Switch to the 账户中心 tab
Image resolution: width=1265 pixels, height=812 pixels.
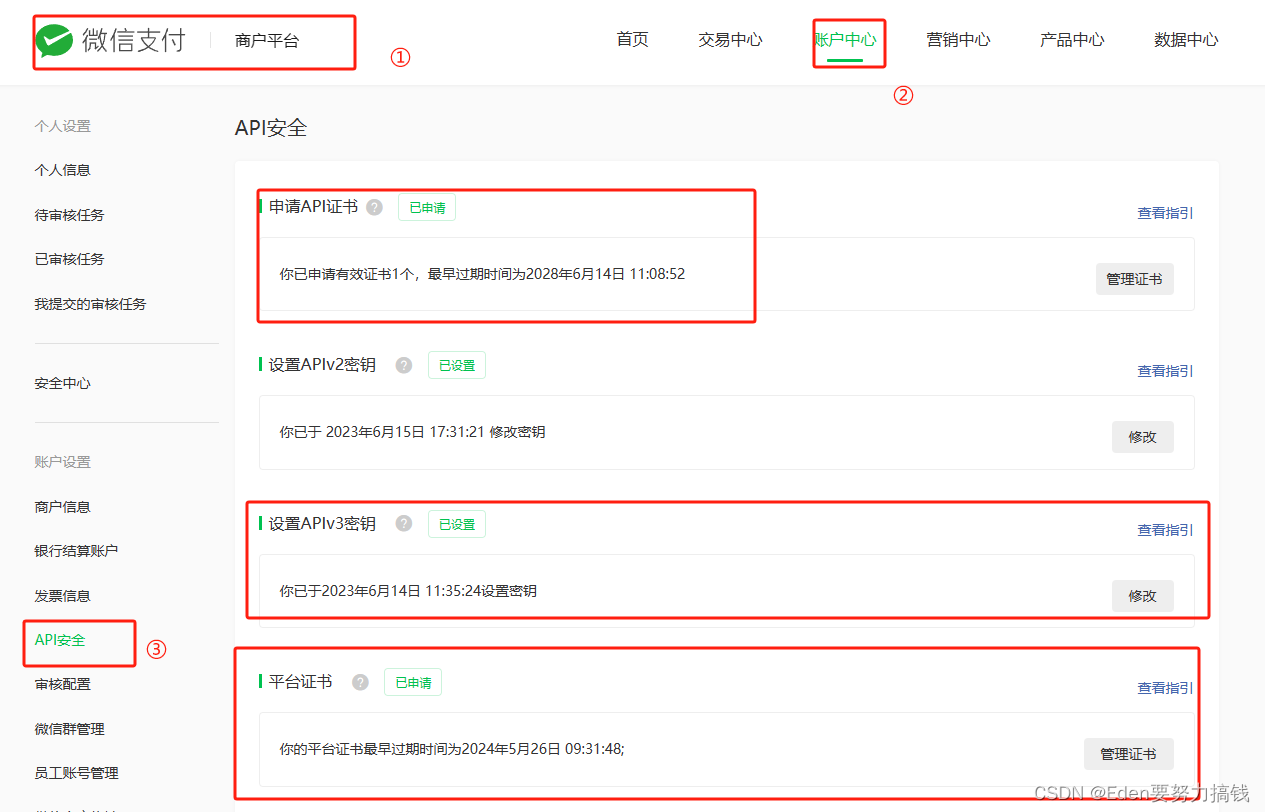(848, 39)
